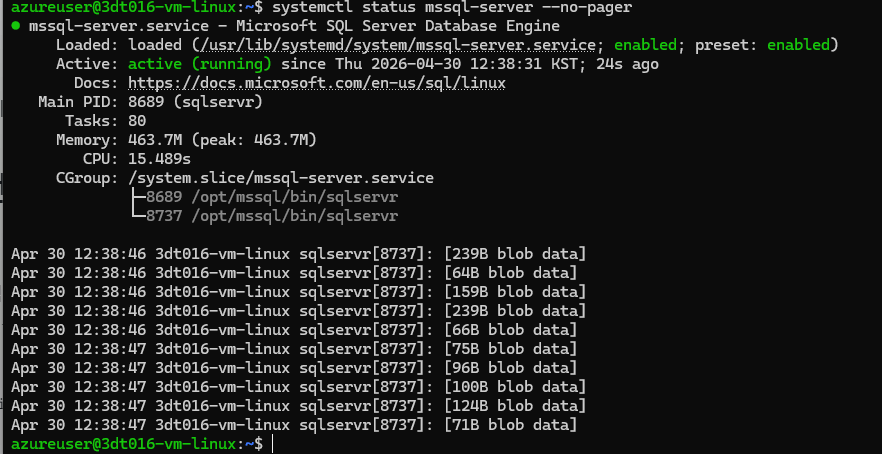This screenshot has width=882, height=454.
Task: Click the Tasks: 80 line
Action: pyautogui.click(x=105, y=121)
